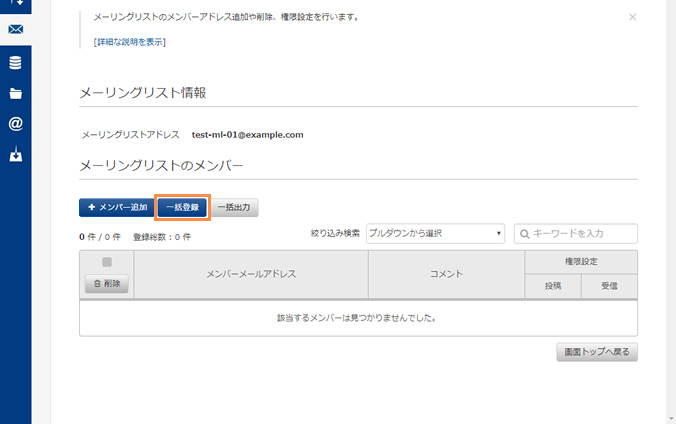This screenshot has width=676, height=424.
Task: Click the scrollbar down arrow at the bottom right
Action: coord(668,417)
